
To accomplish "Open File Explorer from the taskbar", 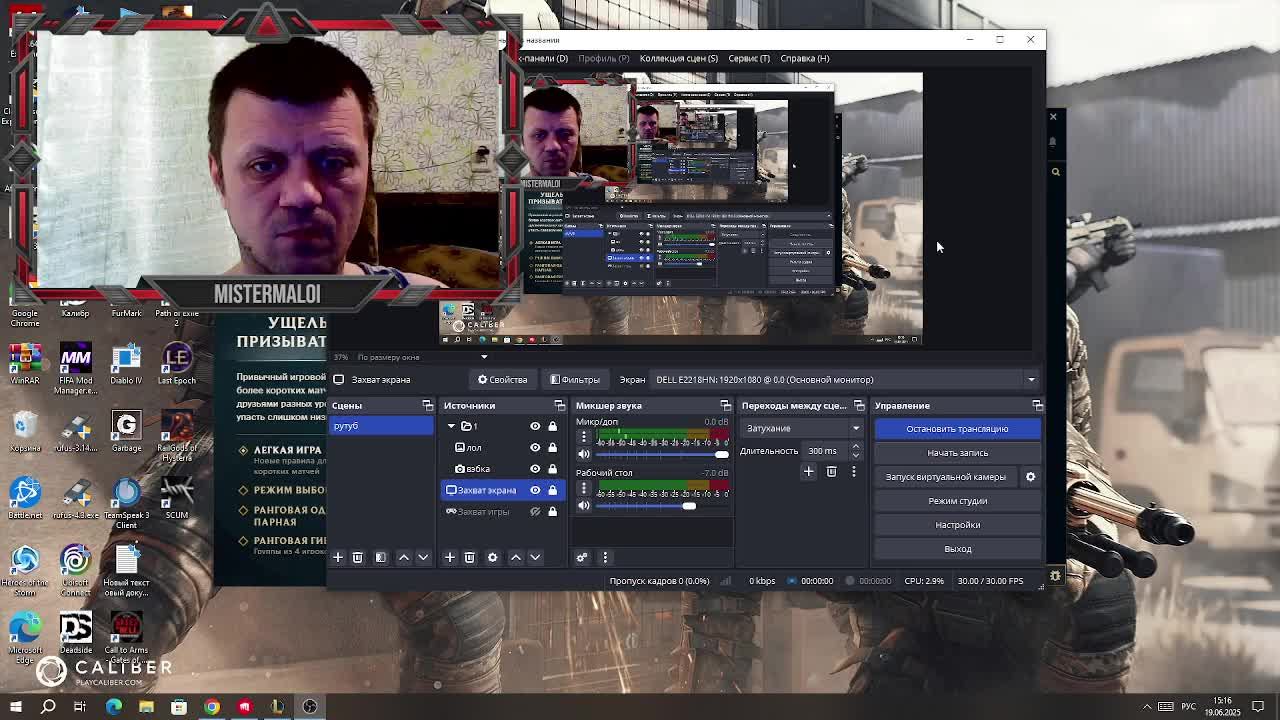I will pos(146,707).
